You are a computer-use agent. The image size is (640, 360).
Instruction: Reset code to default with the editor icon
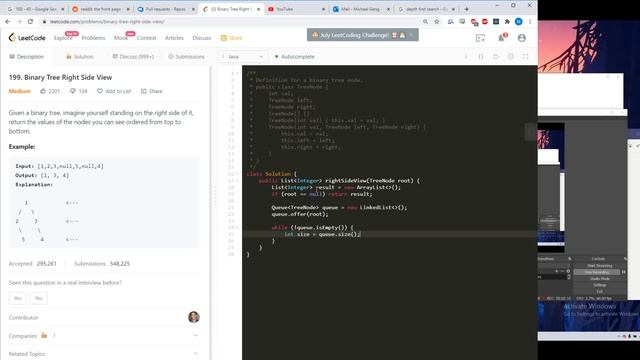click(x=496, y=56)
